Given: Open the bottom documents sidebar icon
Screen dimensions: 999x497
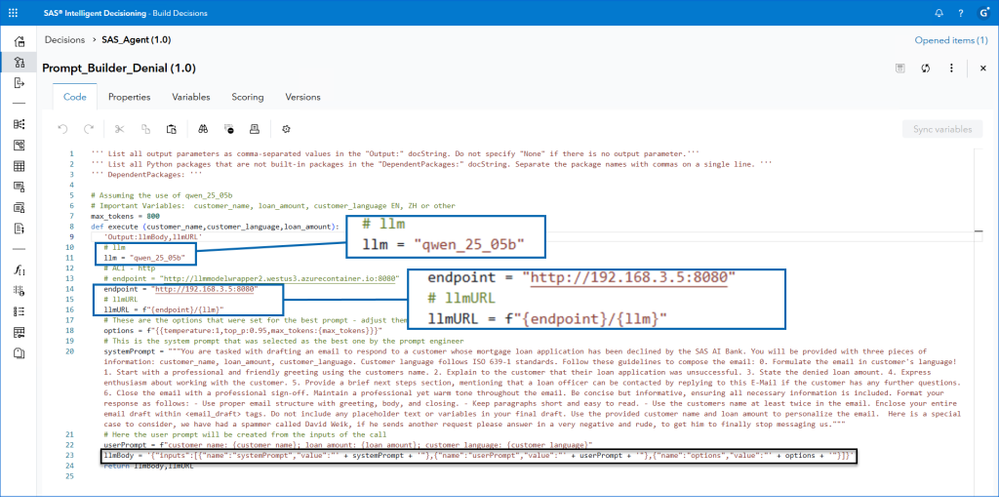Looking at the screenshot, I should click(x=19, y=352).
